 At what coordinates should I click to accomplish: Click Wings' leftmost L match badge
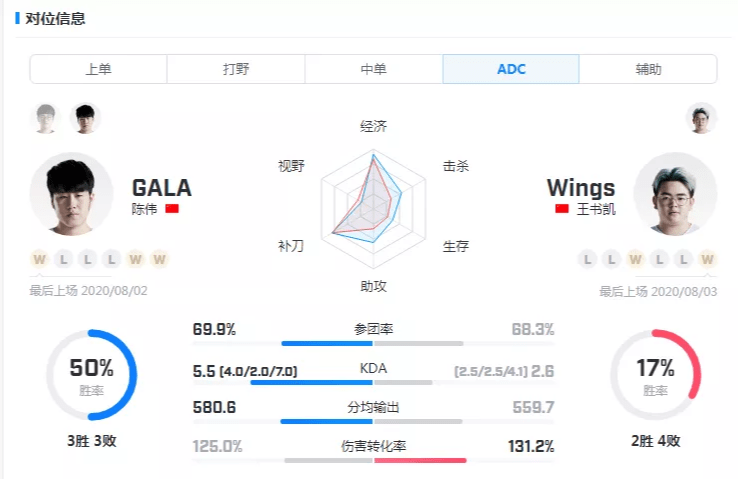(x=587, y=260)
